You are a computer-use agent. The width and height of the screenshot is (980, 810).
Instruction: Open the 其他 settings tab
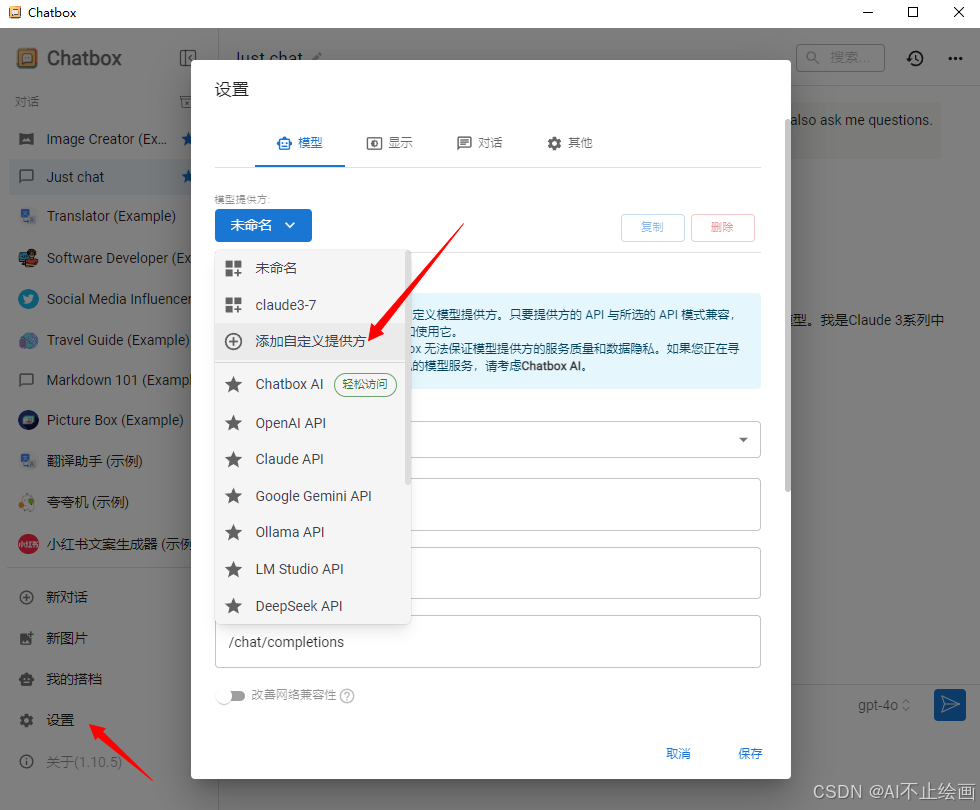(569, 143)
